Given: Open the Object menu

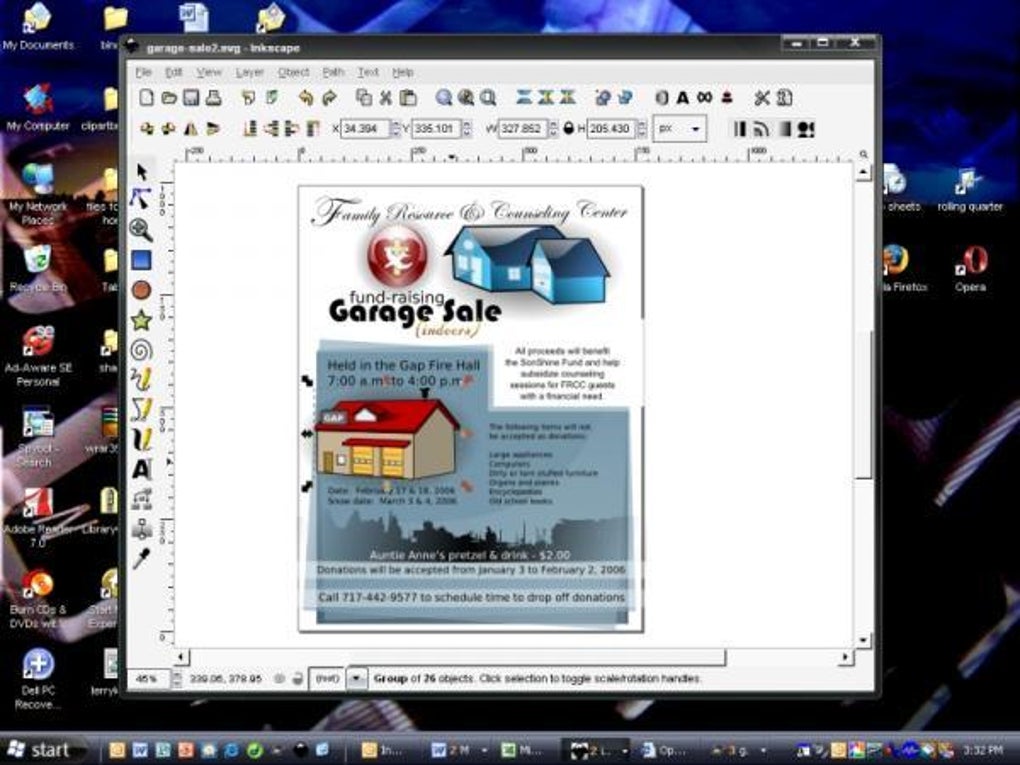Looking at the screenshot, I should [293, 72].
